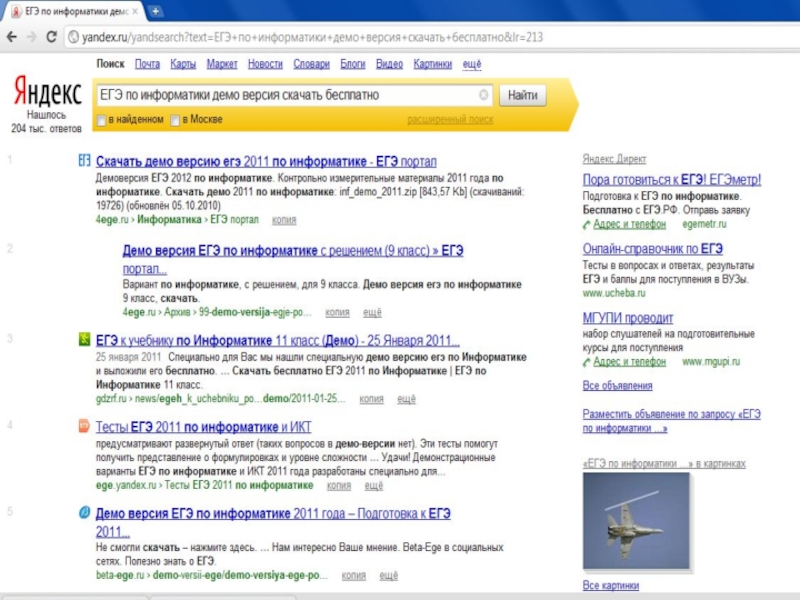Expand 'ещё' for the gdzrf.ru result

pos(407,399)
